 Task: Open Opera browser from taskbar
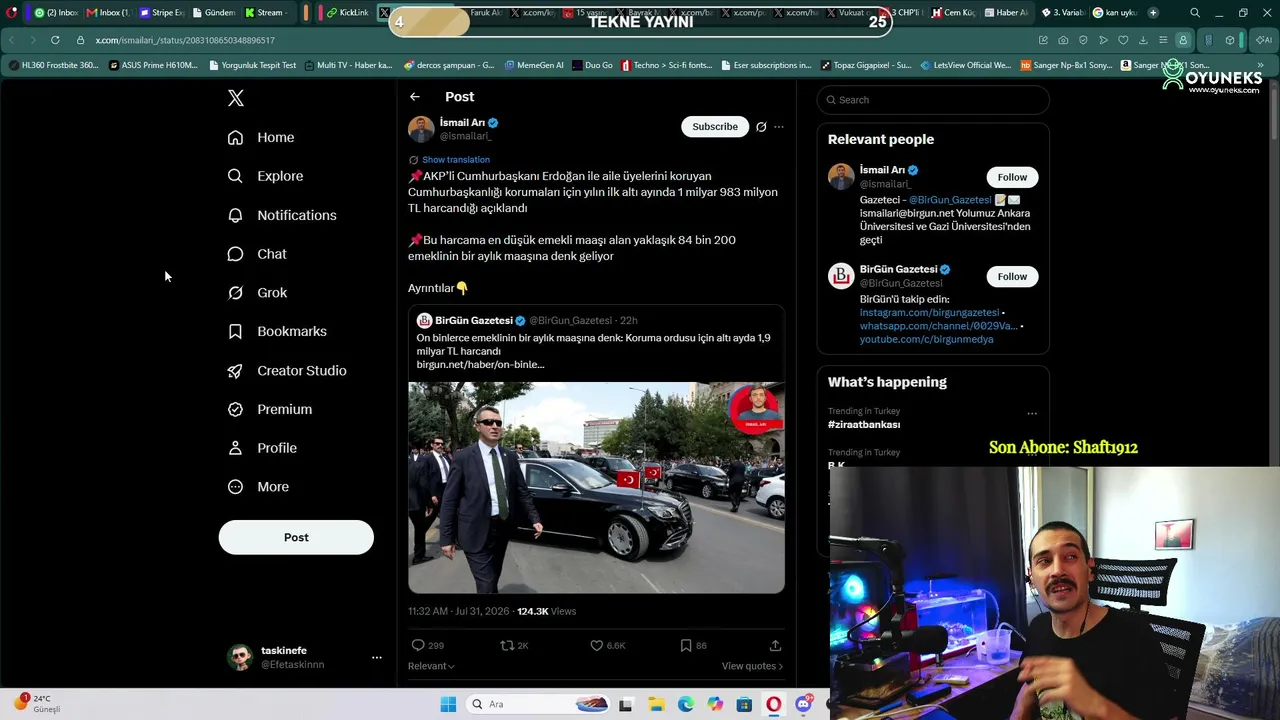pyautogui.click(x=774, y=705)
